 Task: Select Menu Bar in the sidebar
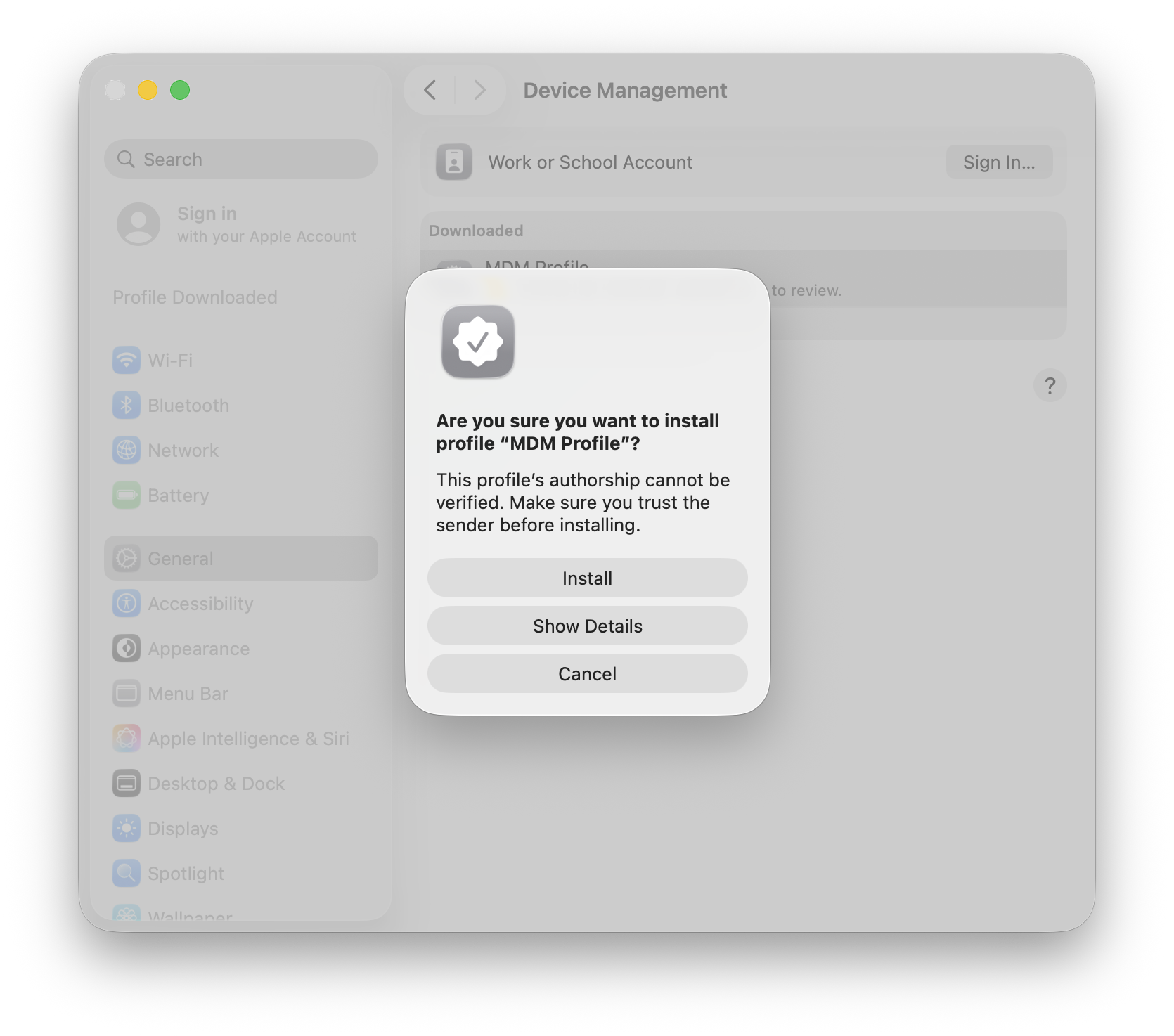pyautogui.click(x=188, y=693)
